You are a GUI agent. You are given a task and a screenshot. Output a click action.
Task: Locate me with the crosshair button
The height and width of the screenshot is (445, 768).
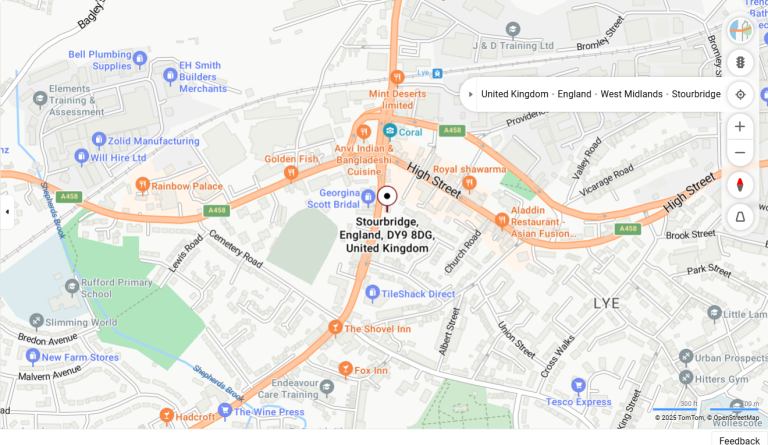(740, 94)
